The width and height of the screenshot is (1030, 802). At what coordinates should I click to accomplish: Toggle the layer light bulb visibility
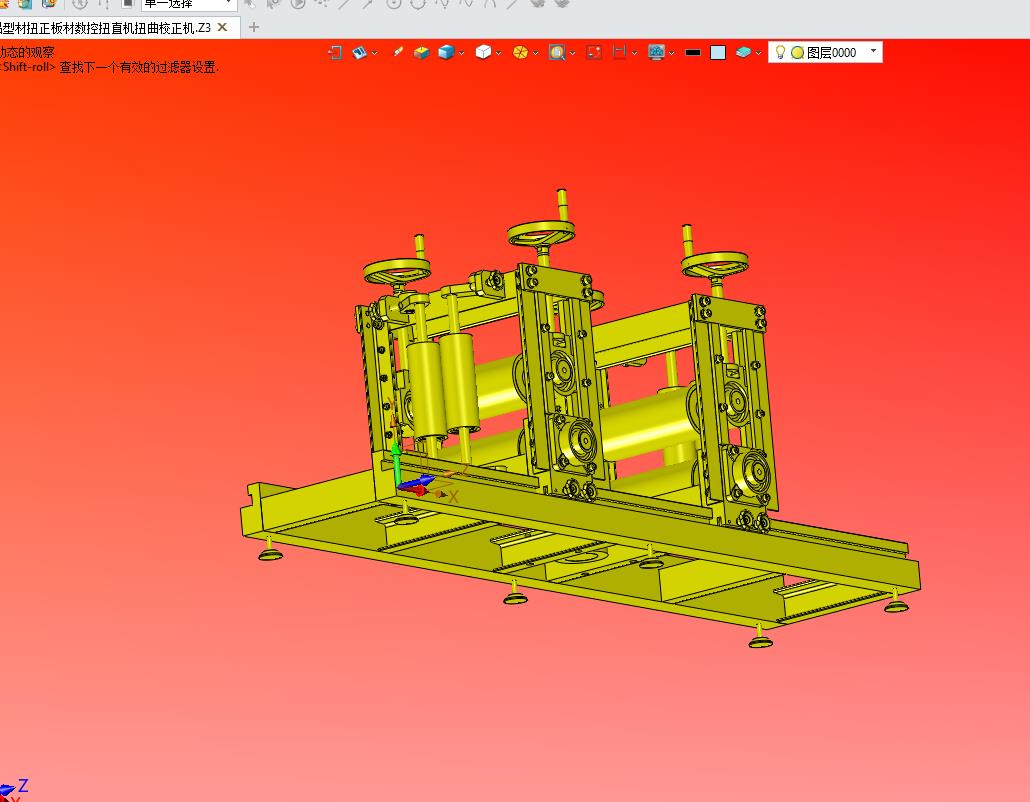780,52
